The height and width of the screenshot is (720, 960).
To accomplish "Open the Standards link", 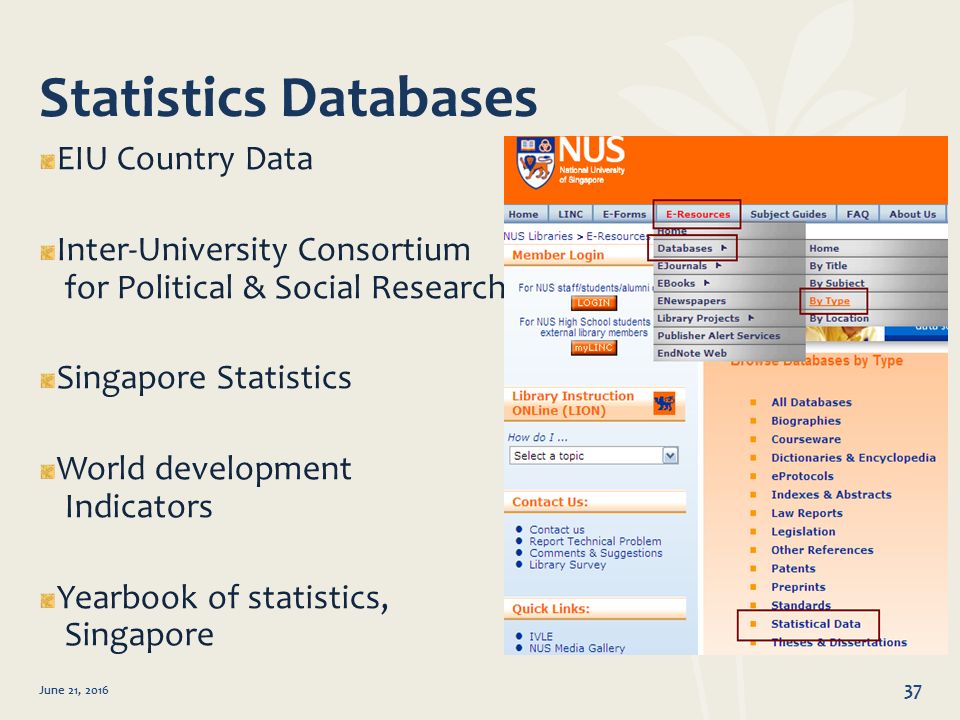I will click(801, 605).
